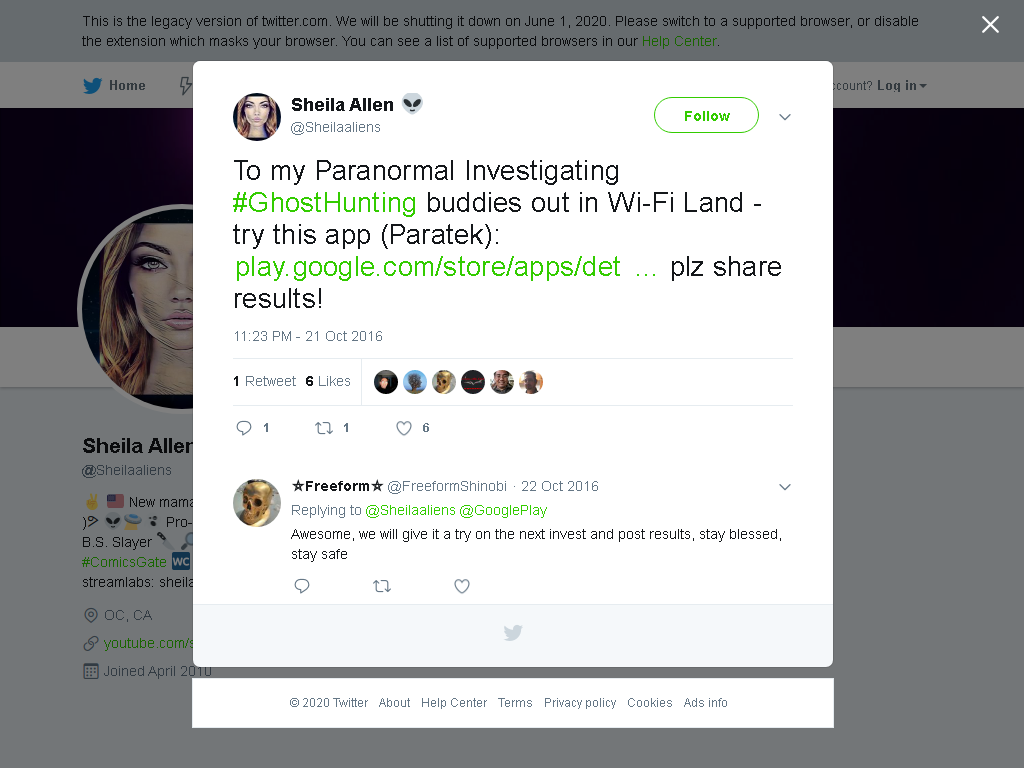Open tweet options chevron next to Follow
This screenshot has width=1024, height=768.
click(x=785, y=117)
